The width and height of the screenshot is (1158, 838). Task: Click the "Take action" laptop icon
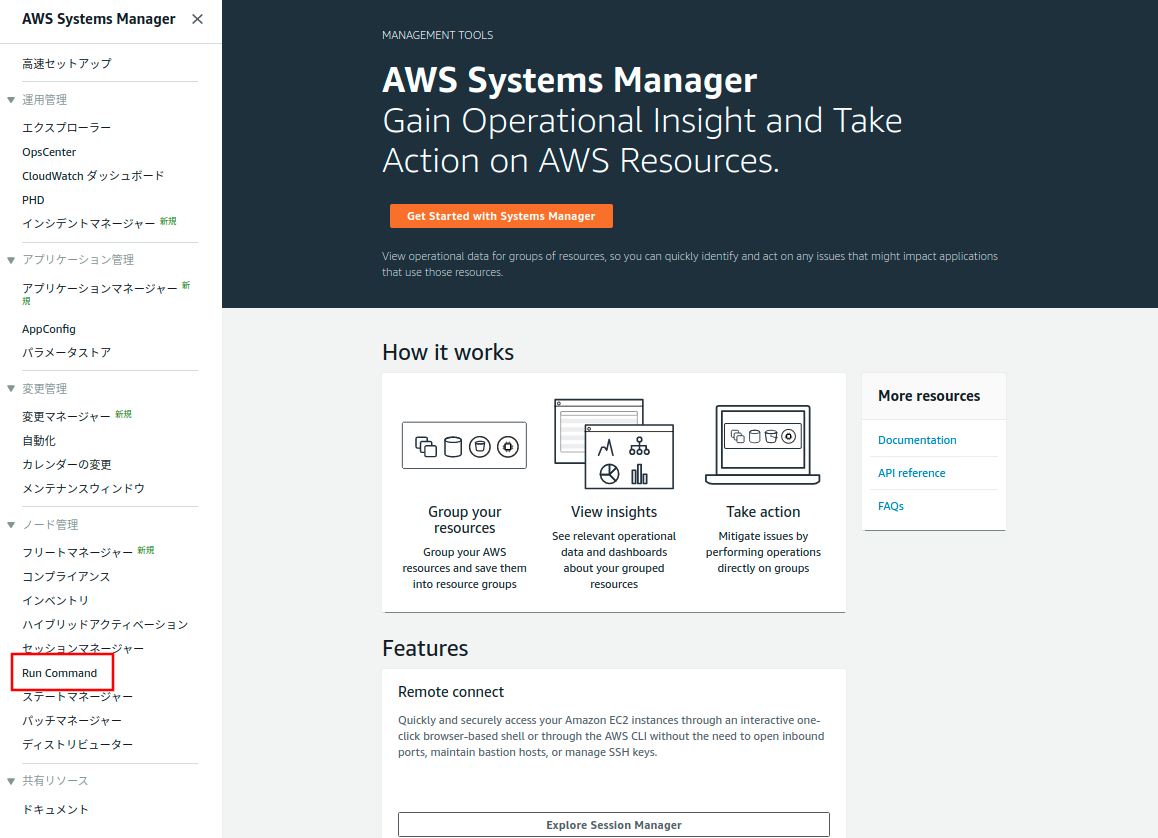[762, 439]
